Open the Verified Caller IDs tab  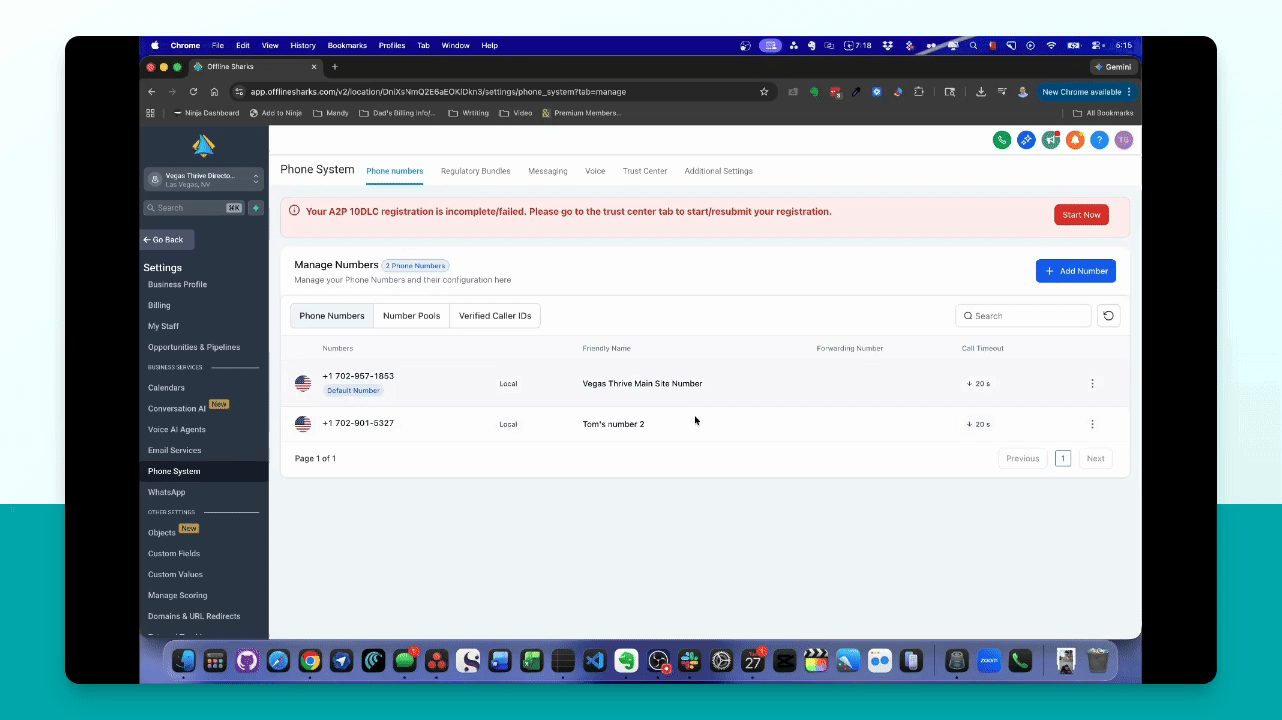click(495, 316)
